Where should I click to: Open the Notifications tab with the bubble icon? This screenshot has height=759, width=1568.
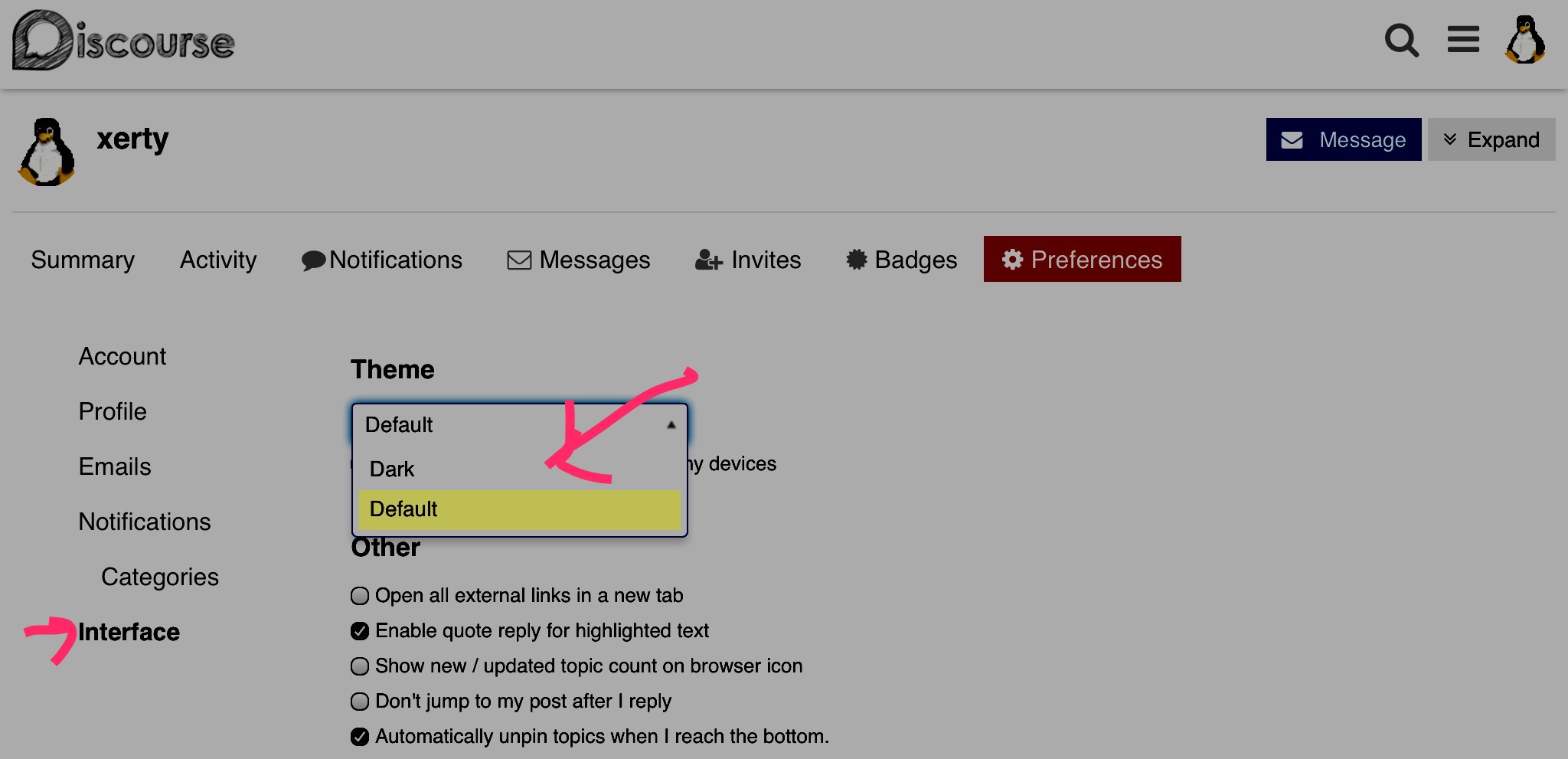[382, 260]
